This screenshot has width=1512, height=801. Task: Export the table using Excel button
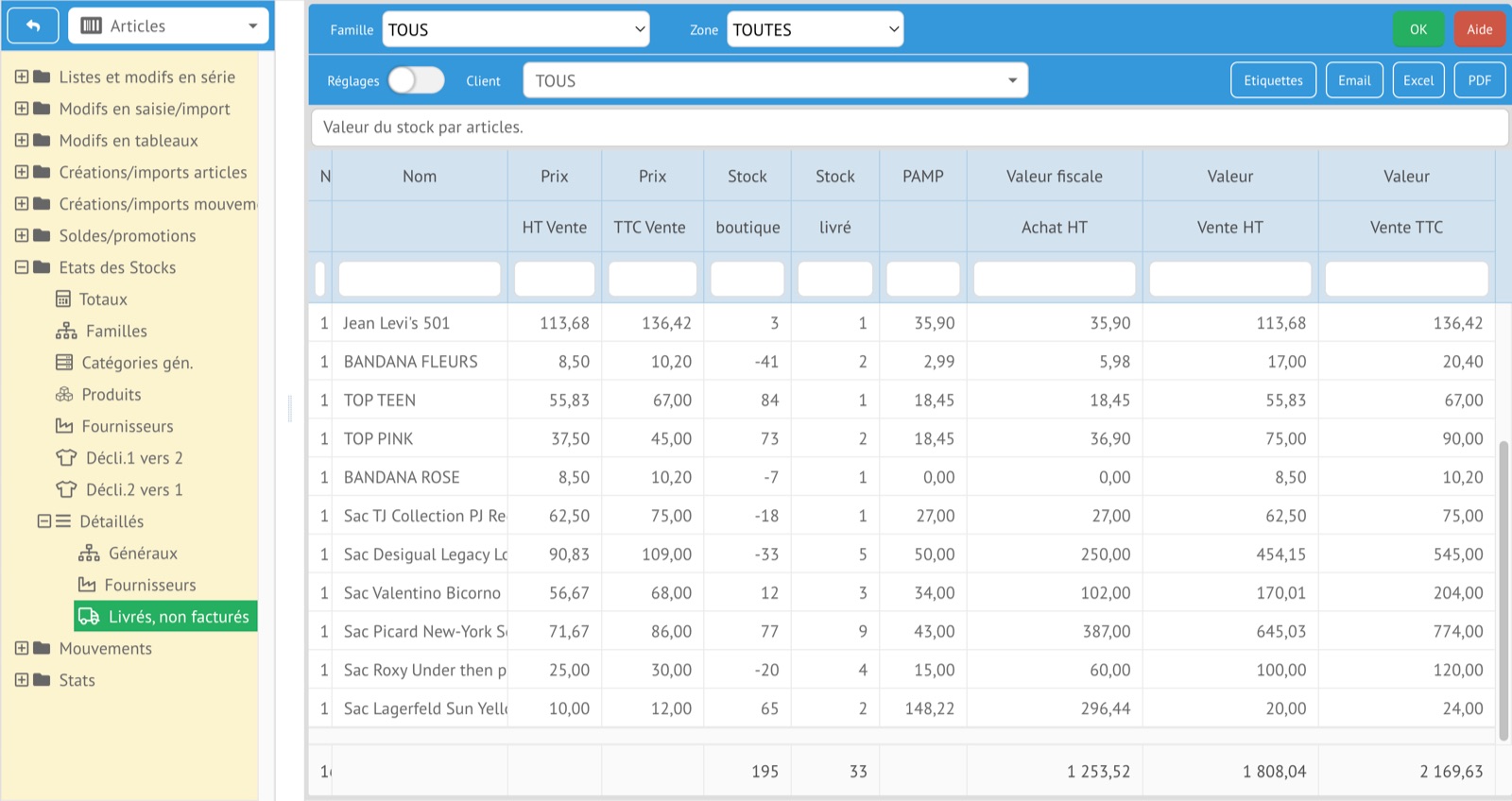click(1417, 80)
